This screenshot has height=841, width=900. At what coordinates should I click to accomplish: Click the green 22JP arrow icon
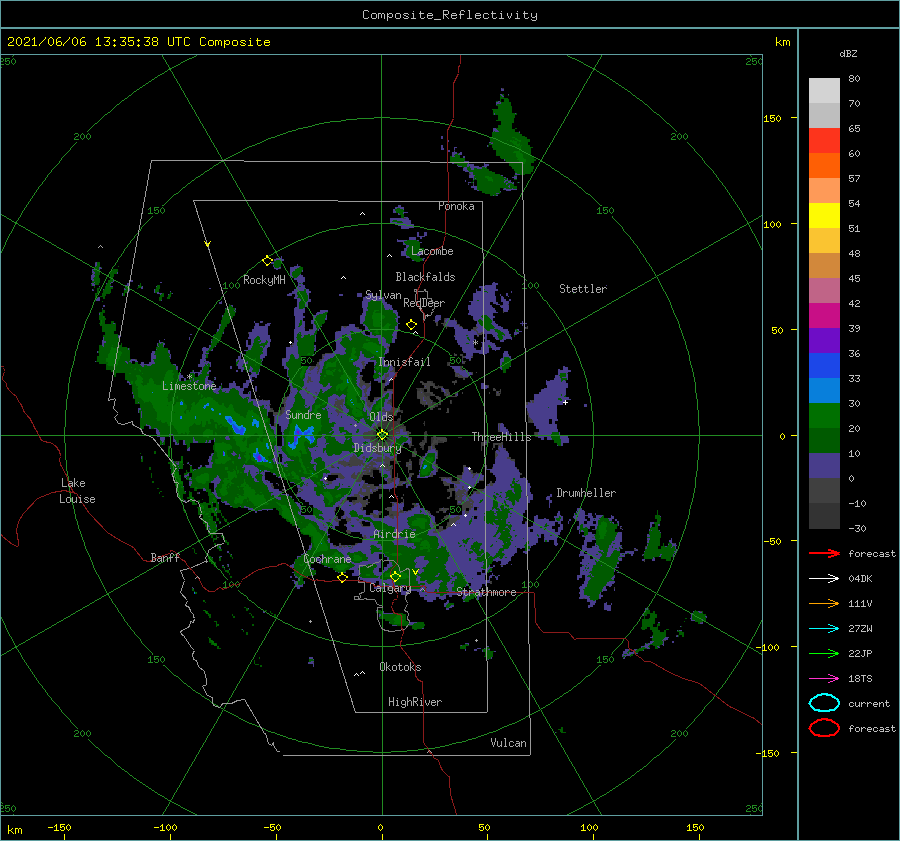click(824, 653)
